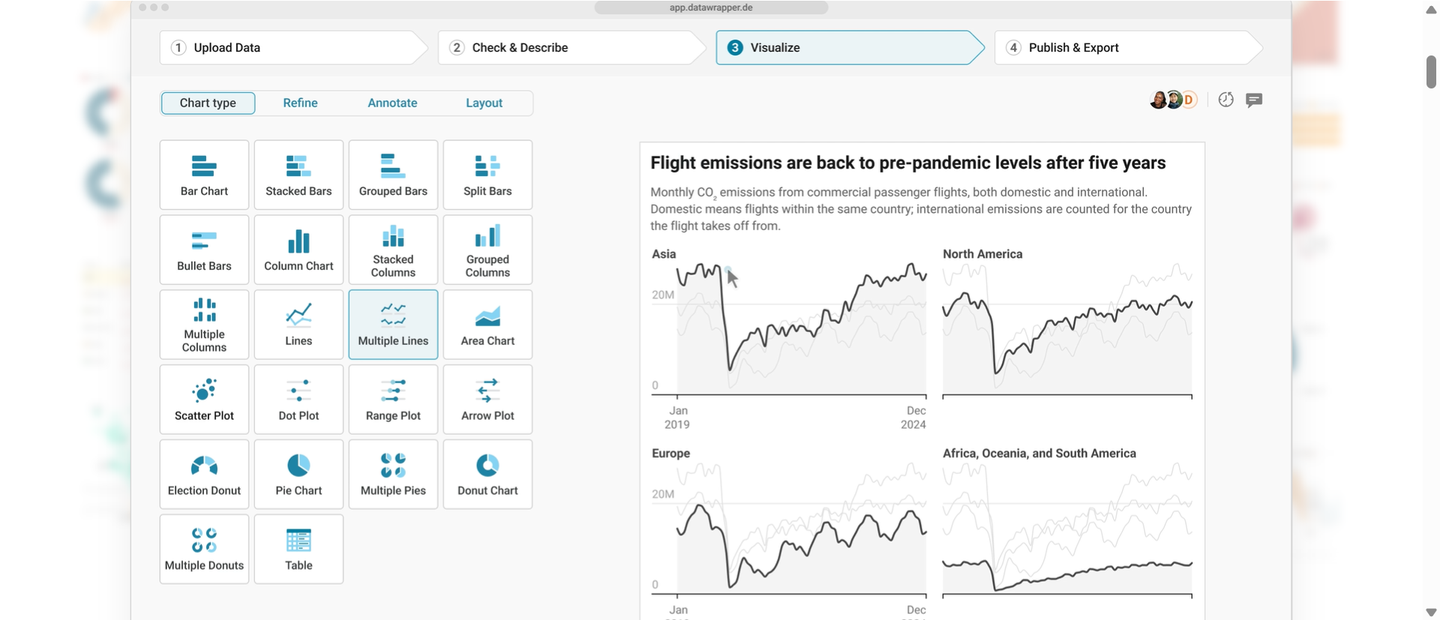This screenshot has height=620, width=1440.
Task: Select the Donut Chart type
Action: 488,474
